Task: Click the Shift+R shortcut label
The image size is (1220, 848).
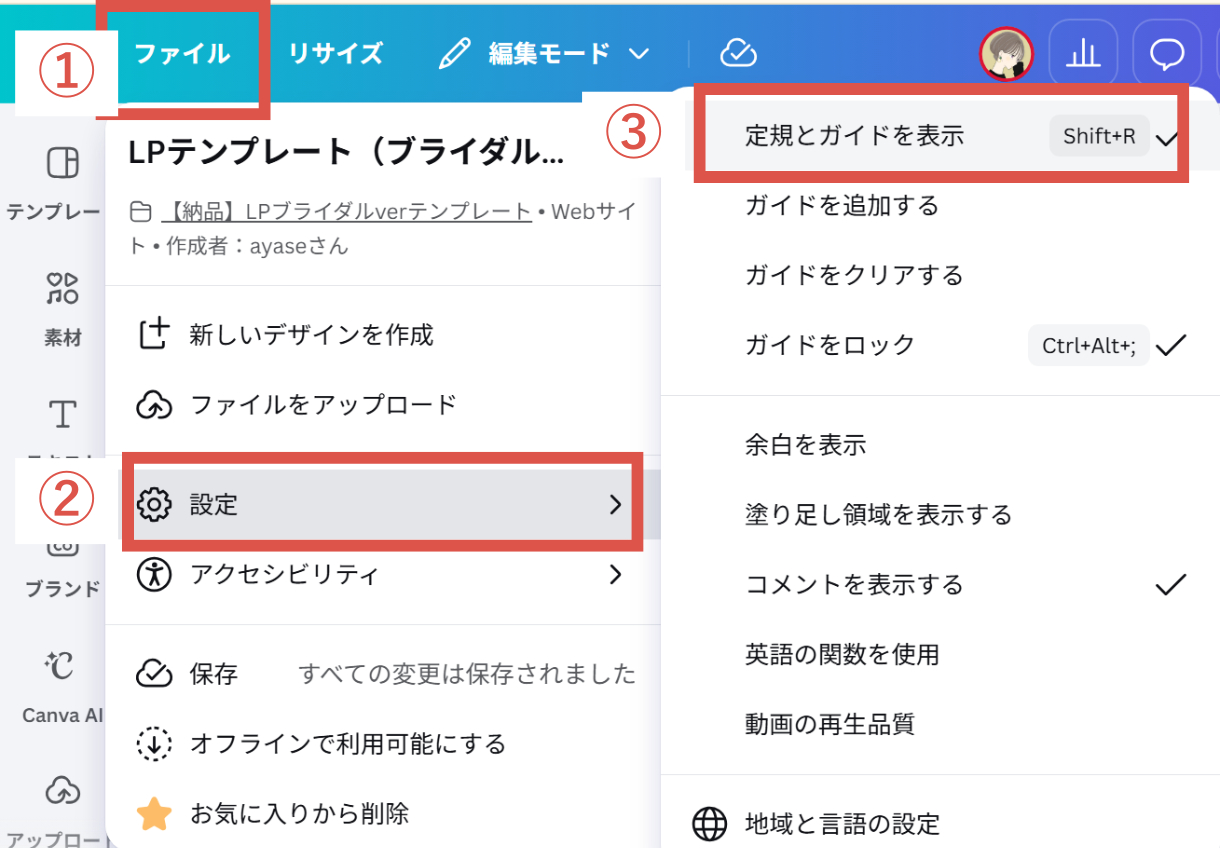Action: pos(1099,136)
